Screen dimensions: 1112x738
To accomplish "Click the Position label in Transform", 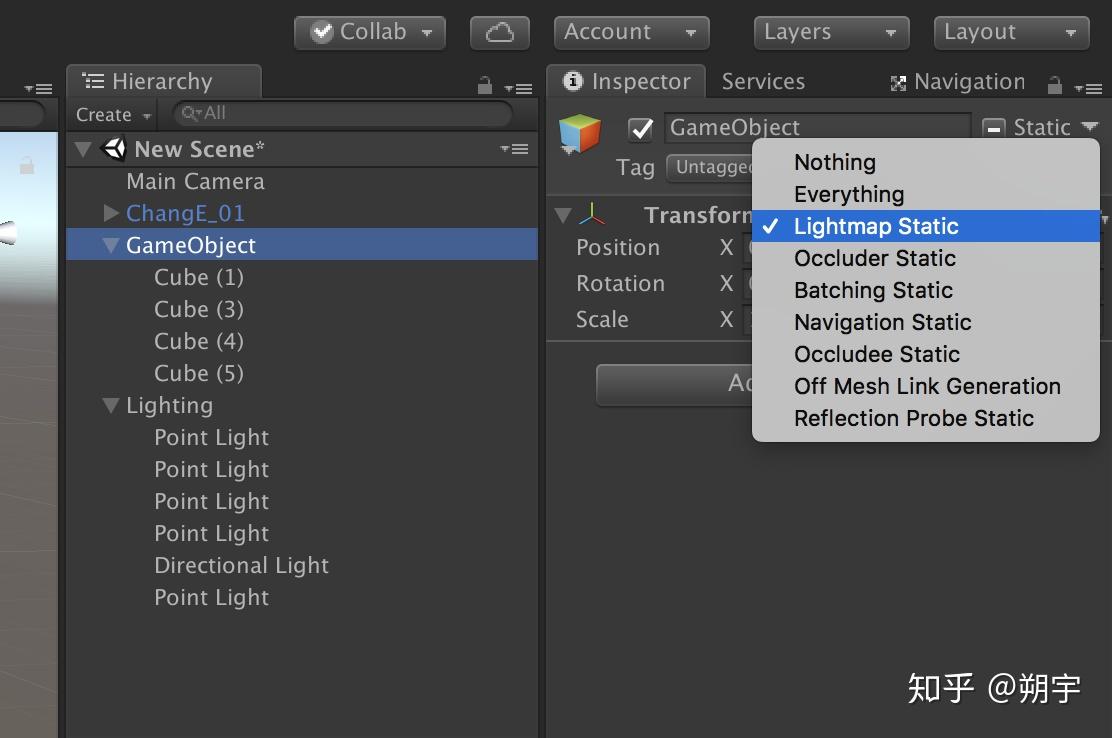I will tap(618, 247).
